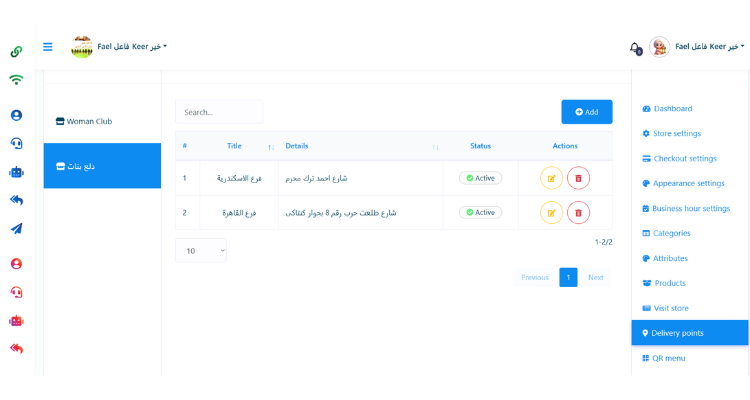Click the red headset support icon

[x=16, y=292]
